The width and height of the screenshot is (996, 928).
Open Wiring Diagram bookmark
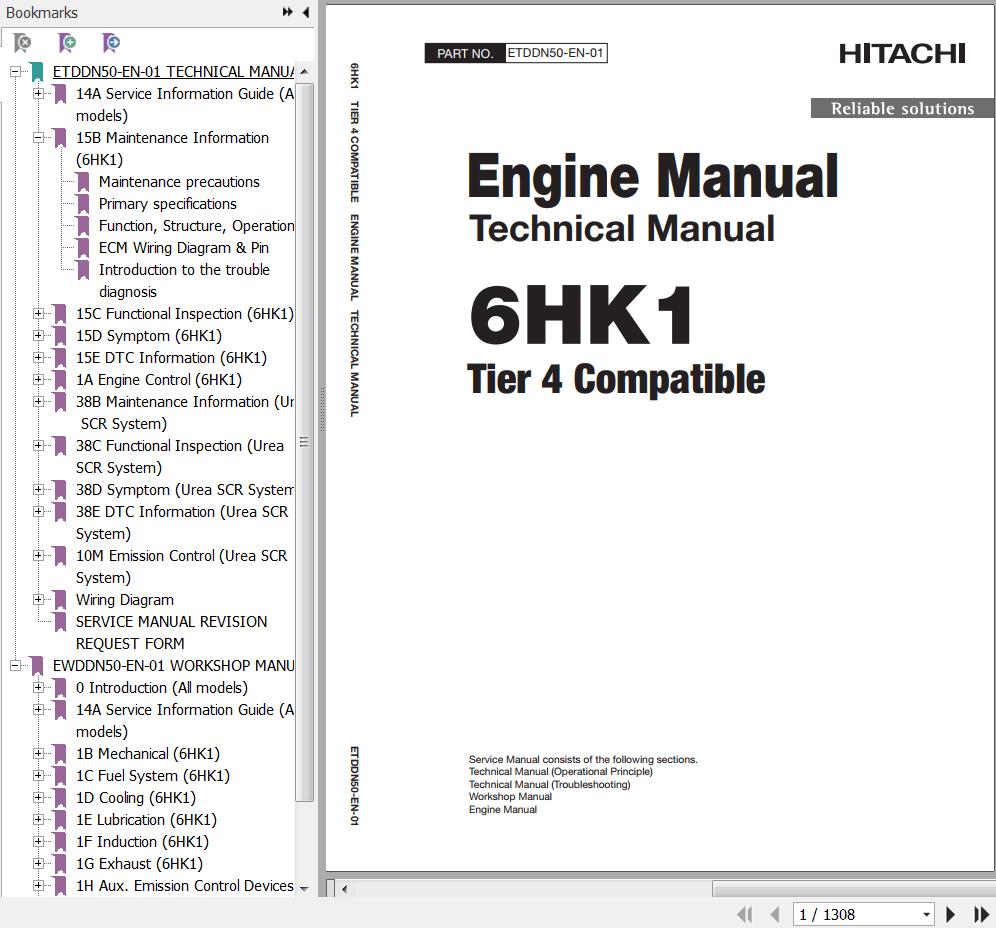(124, 600)
